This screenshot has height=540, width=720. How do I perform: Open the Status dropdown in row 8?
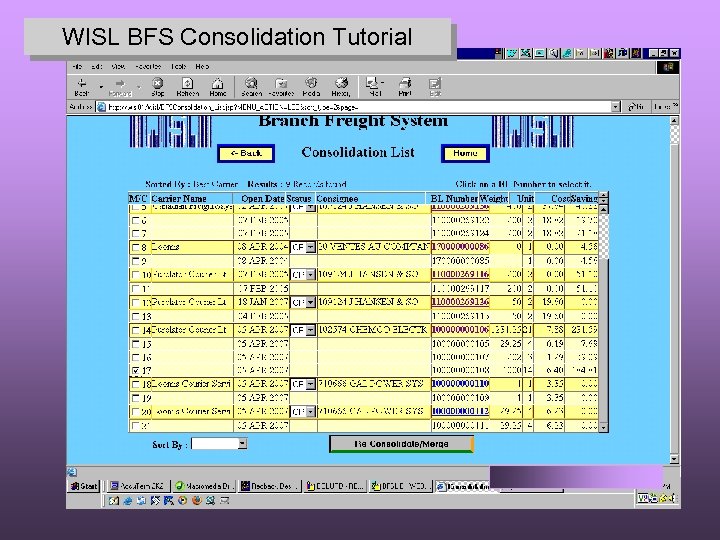point(311,248)
